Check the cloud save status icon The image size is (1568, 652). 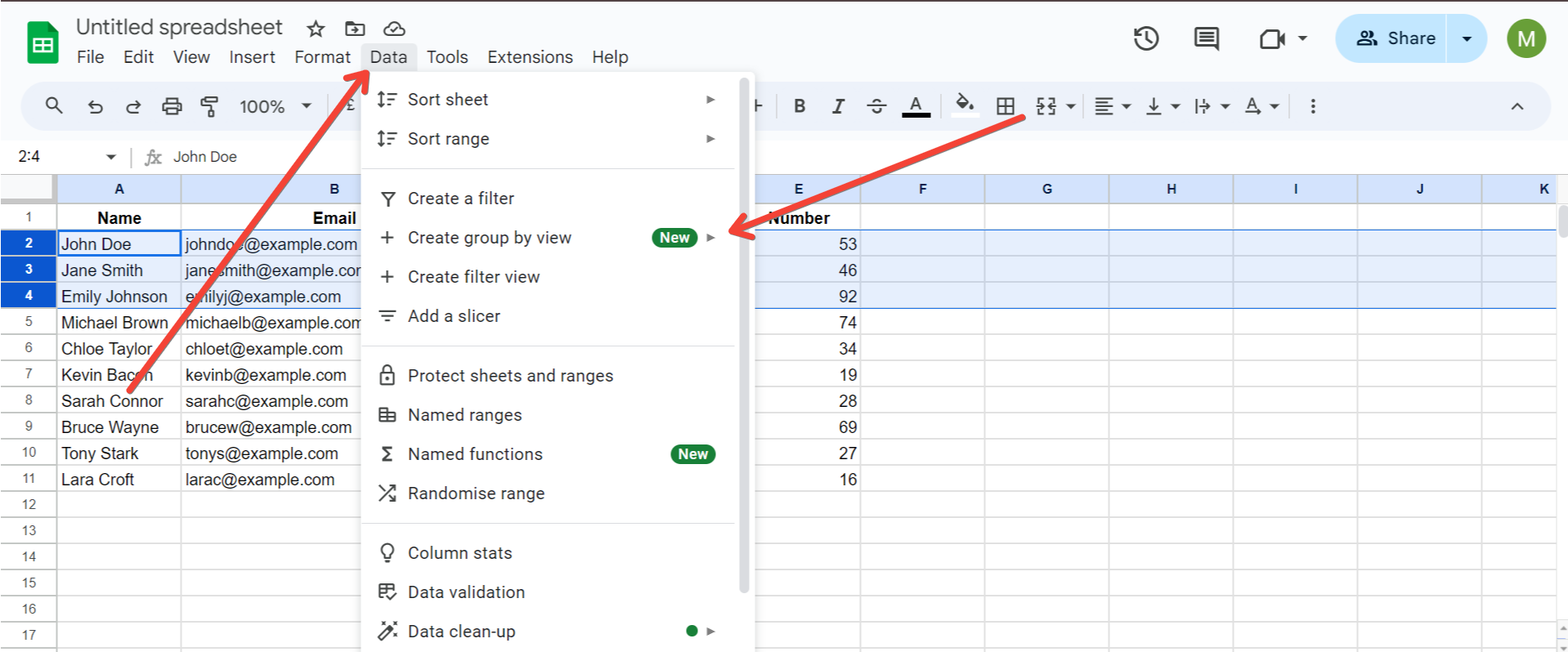point(394,29)
